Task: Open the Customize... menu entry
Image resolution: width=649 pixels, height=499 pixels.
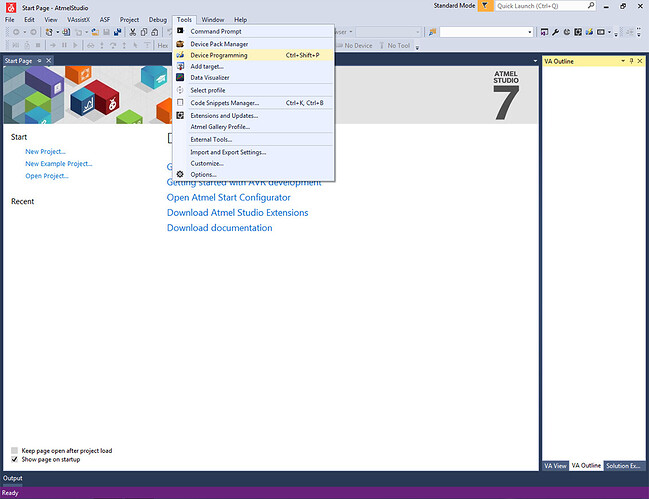Action: pyautogui.click(x=253, y=163)
